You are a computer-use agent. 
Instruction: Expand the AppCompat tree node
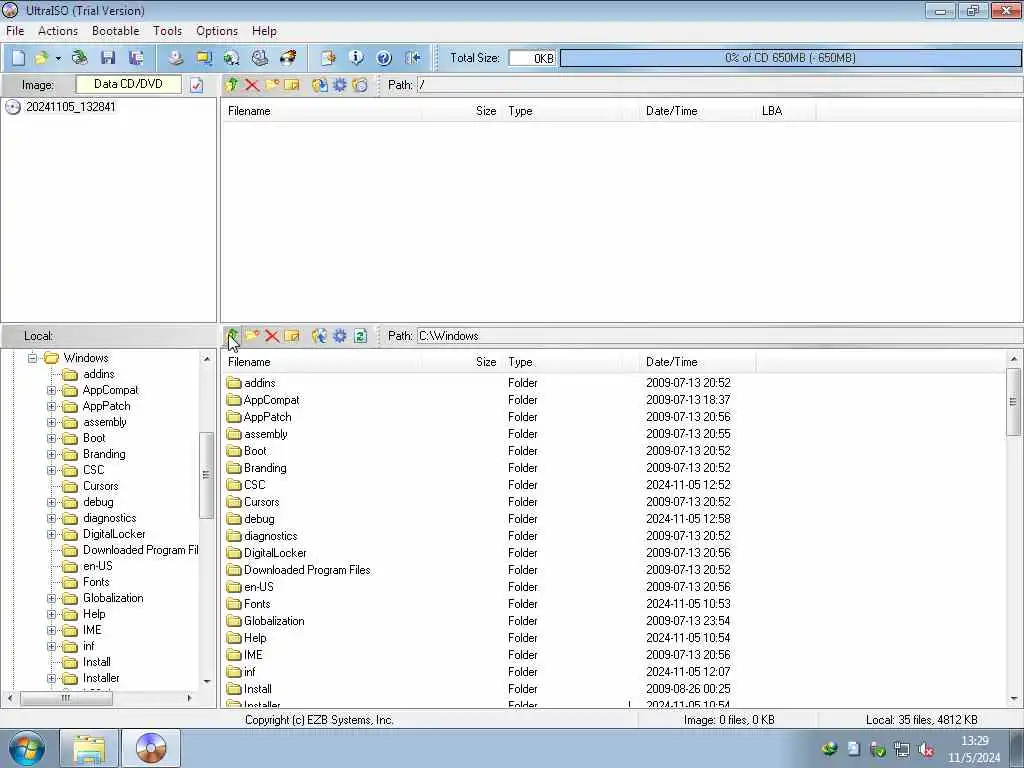click(52, 390)
